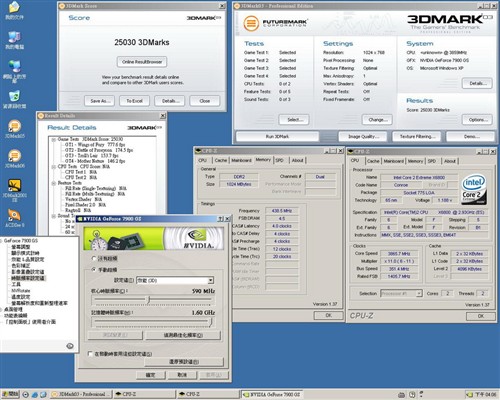
Task: Select the manual overclocking radio button
Action: coord(94,270)
